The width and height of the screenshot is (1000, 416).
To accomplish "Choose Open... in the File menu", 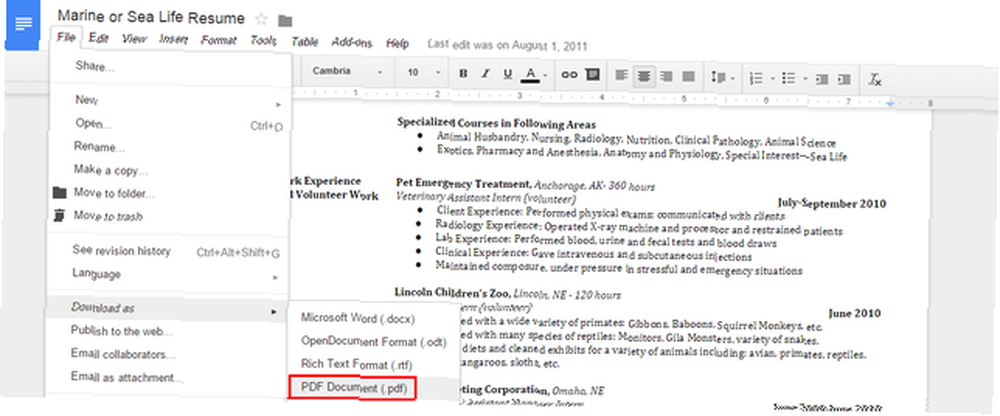I will pyautogui.click(x=171, y=124).
